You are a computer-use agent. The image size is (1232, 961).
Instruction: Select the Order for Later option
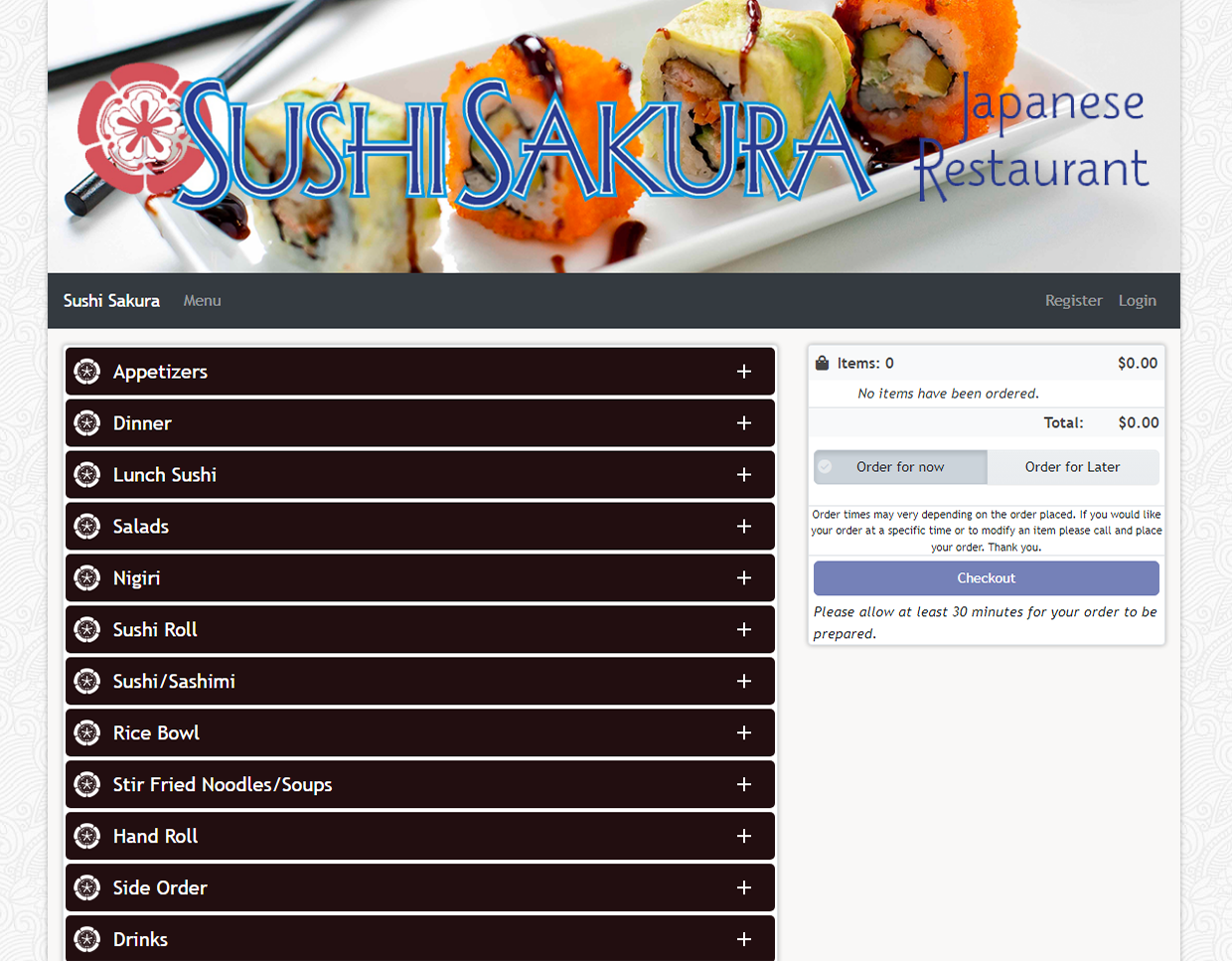(1073, 467)
